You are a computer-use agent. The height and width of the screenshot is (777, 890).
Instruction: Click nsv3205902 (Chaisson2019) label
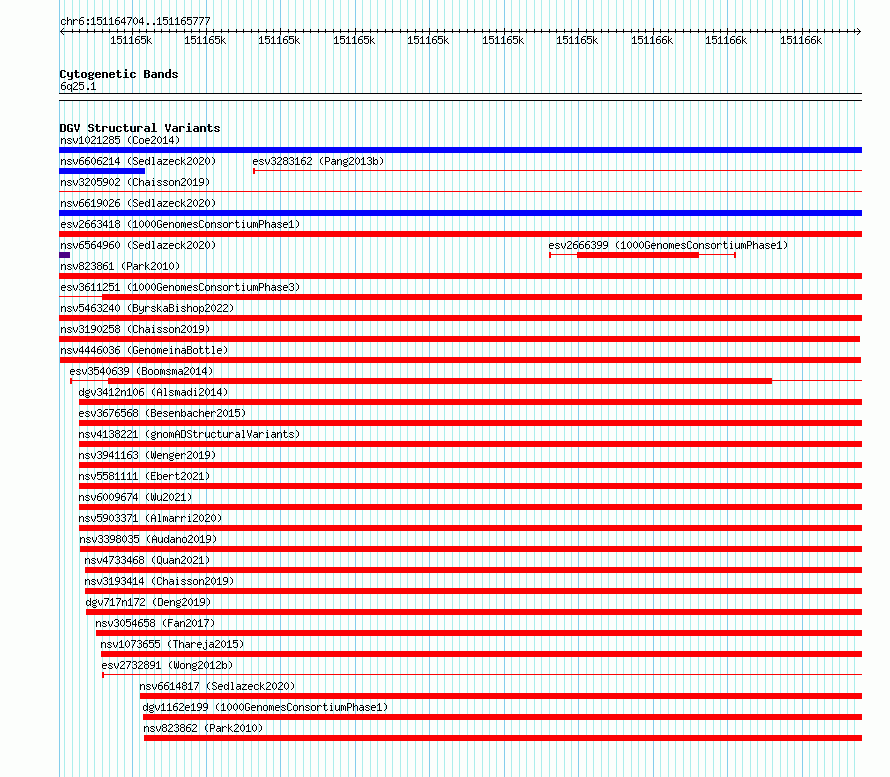coord(135,182)
